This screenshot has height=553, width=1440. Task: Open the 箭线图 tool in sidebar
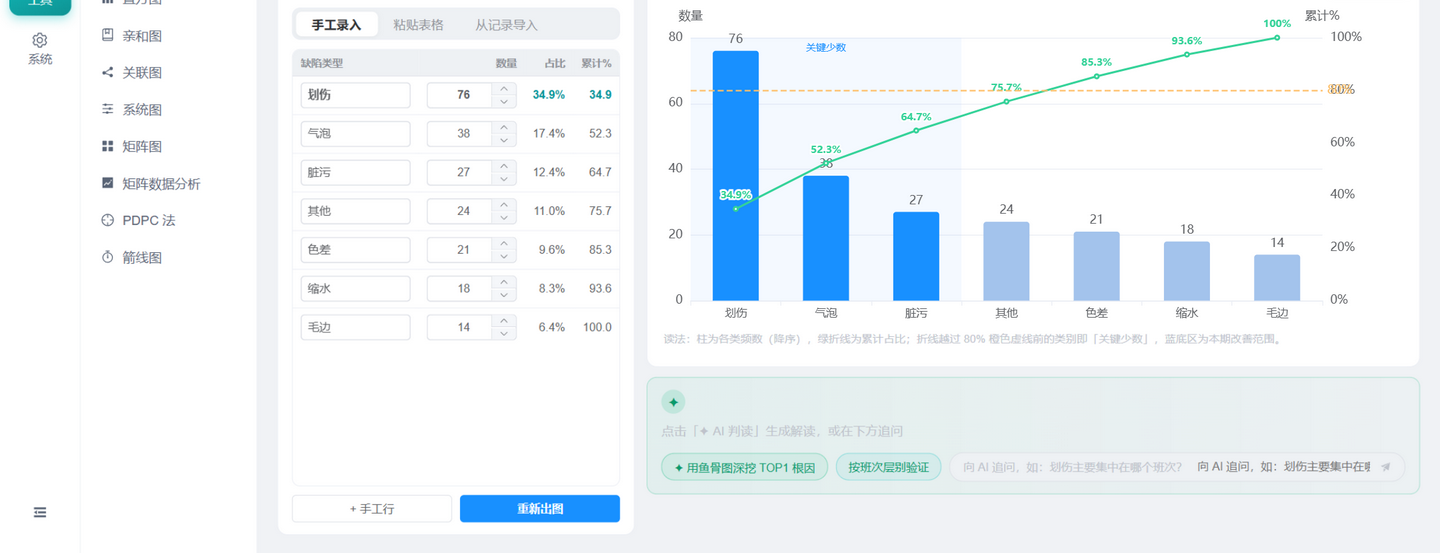pos(142,258)
